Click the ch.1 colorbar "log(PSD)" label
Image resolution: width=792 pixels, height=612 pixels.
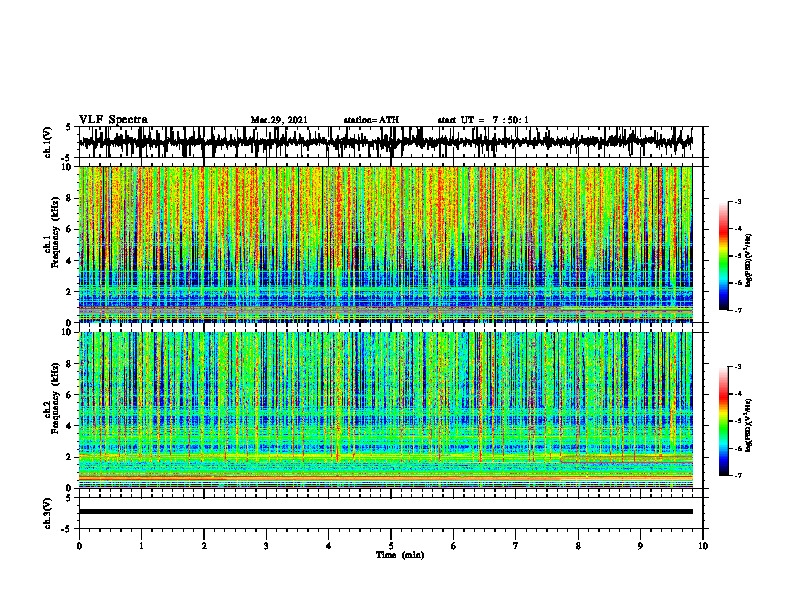(749, 260)
